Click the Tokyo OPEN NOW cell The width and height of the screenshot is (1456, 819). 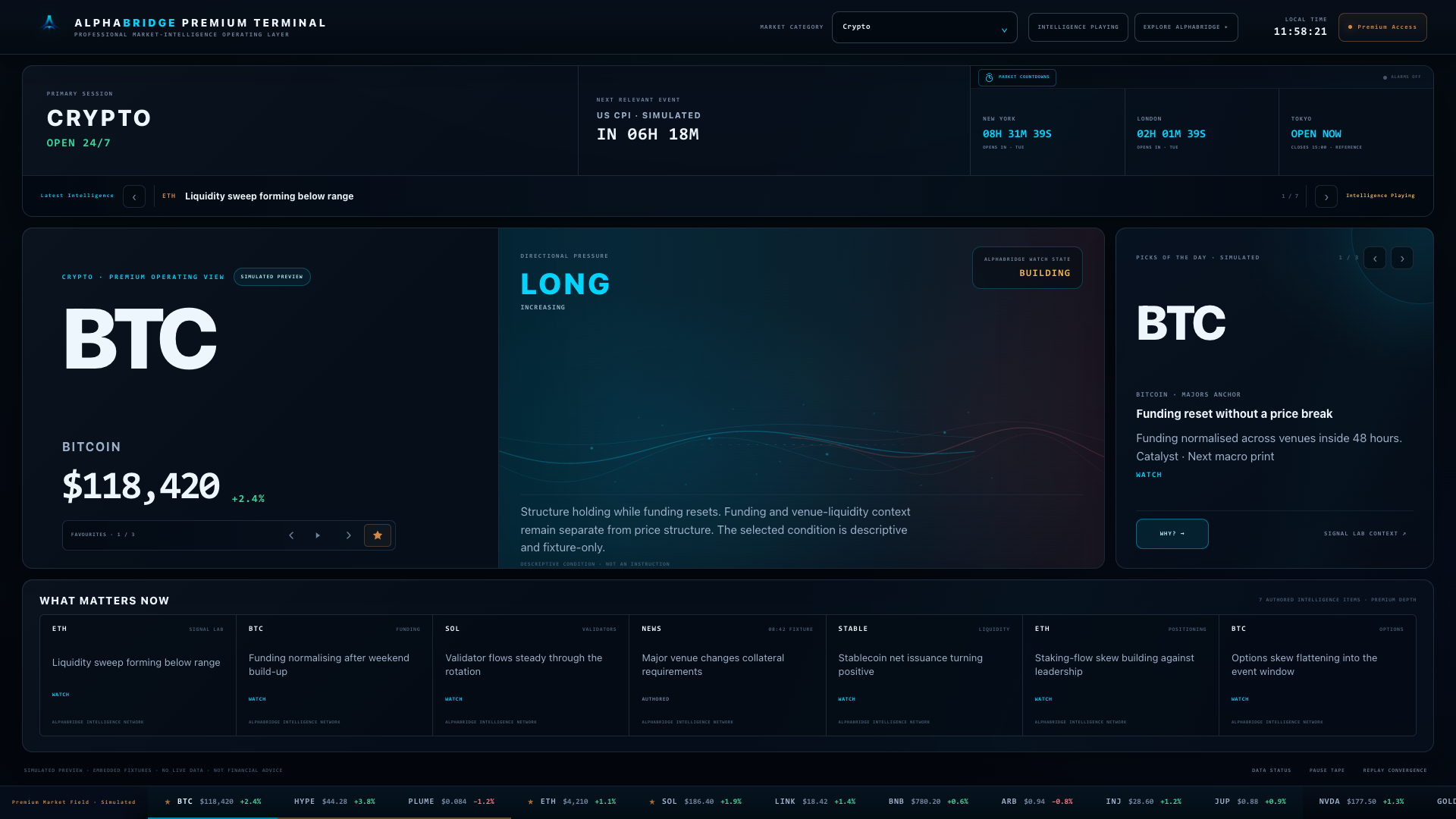(1356, 133)
